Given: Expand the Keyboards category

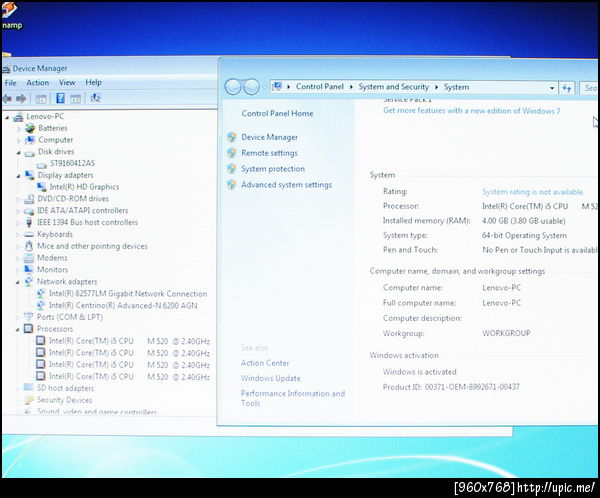Looking at the screenshot, I should tap(18, 235).
